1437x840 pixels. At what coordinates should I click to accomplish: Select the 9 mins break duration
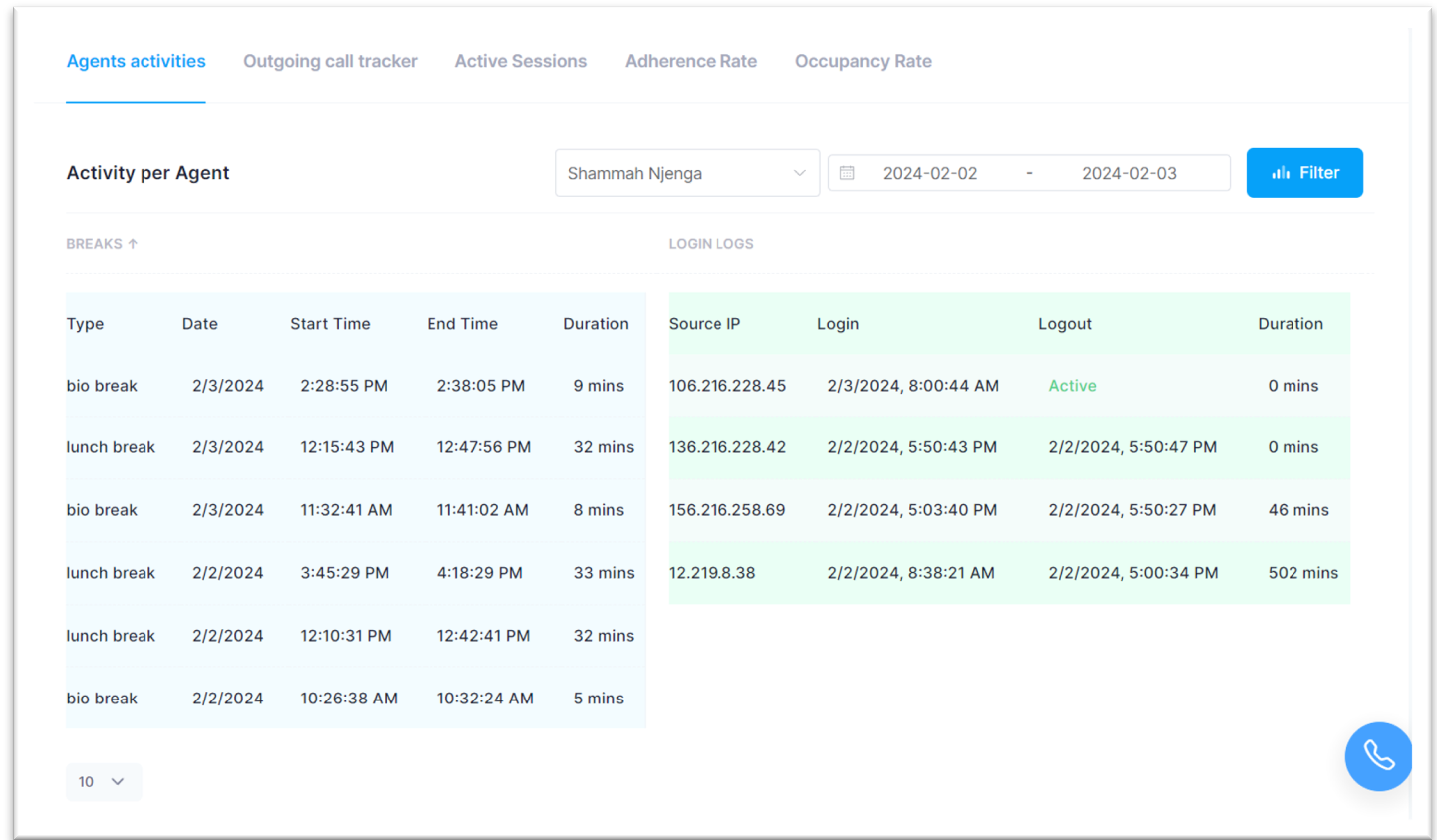click(x=598, y=386)
